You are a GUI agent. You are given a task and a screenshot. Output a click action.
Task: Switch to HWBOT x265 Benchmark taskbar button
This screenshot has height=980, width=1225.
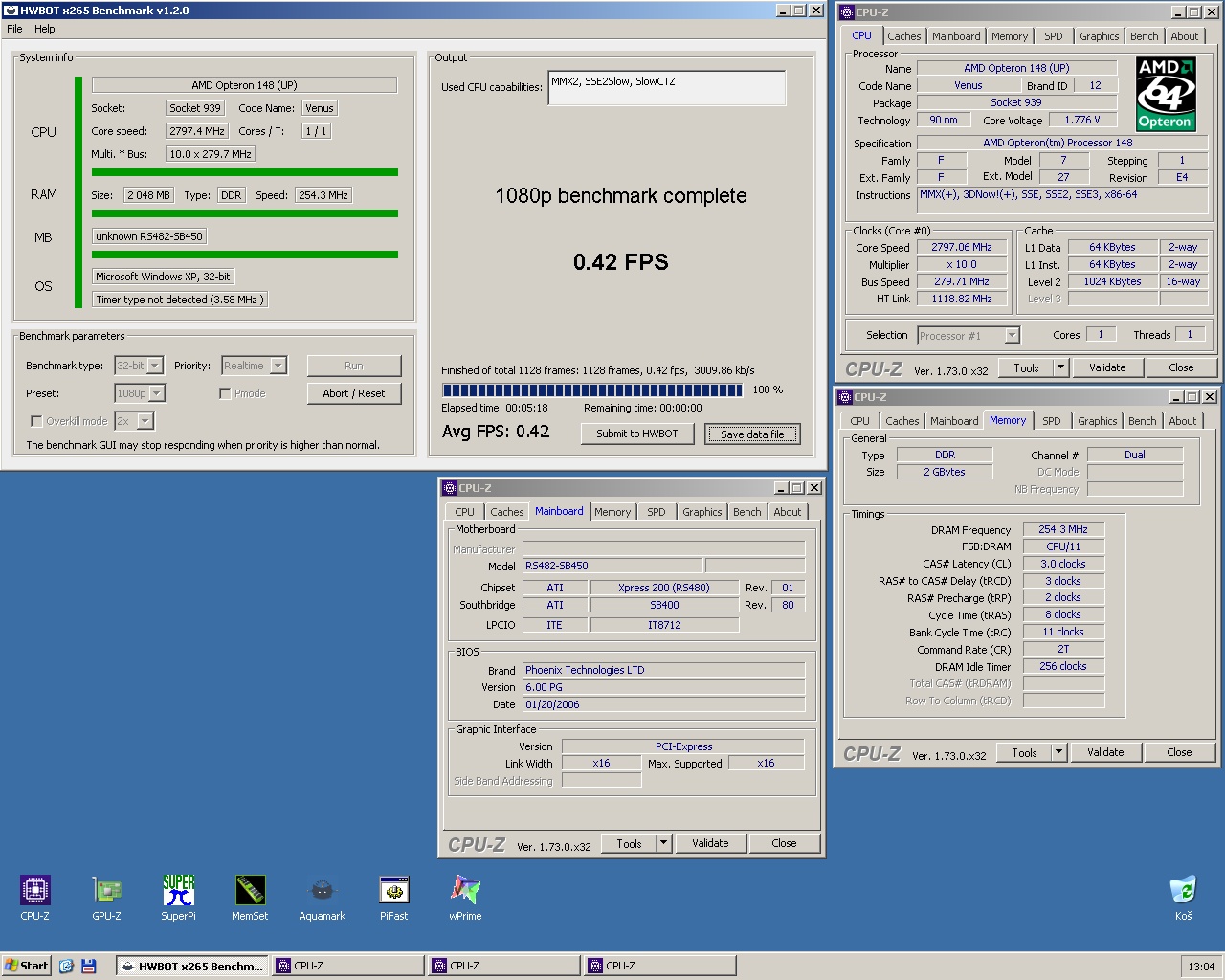191,966
